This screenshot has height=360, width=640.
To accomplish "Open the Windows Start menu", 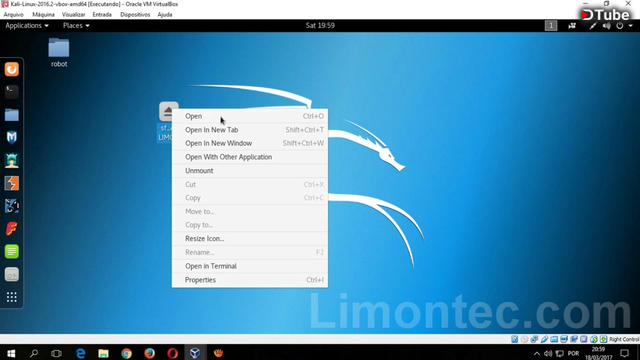I will click(11, 353).
